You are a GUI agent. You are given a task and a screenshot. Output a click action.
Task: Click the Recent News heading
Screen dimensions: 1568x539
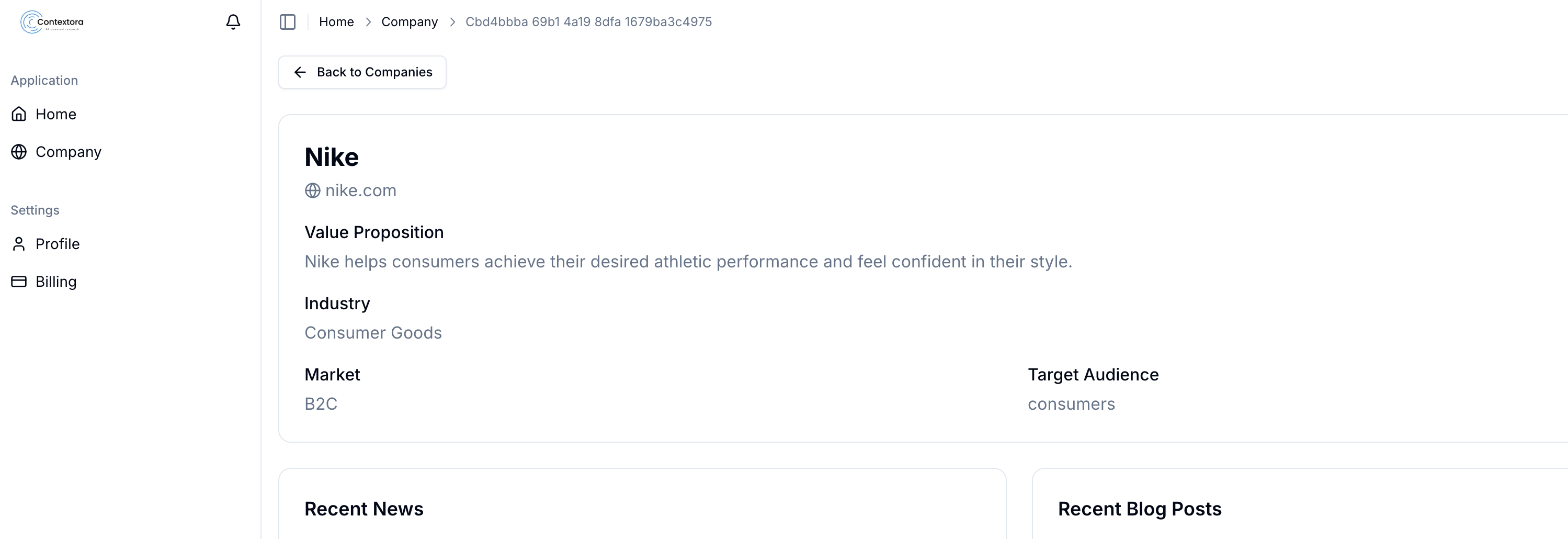pyautogui.click(x=363, y=509)
